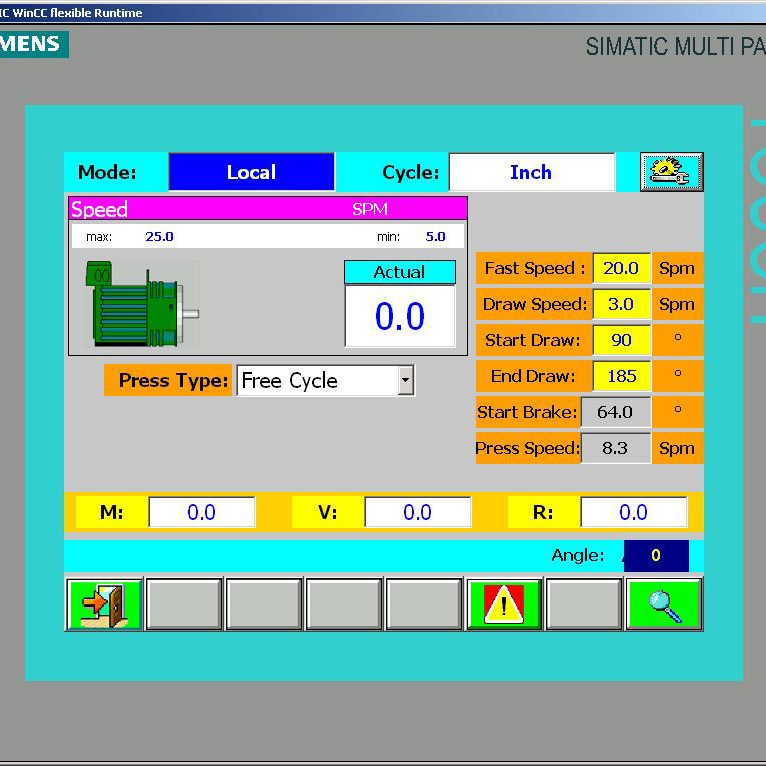Click the Inch cycle field
This screenshot has width=766, height=766.
(x=532, y=172)
